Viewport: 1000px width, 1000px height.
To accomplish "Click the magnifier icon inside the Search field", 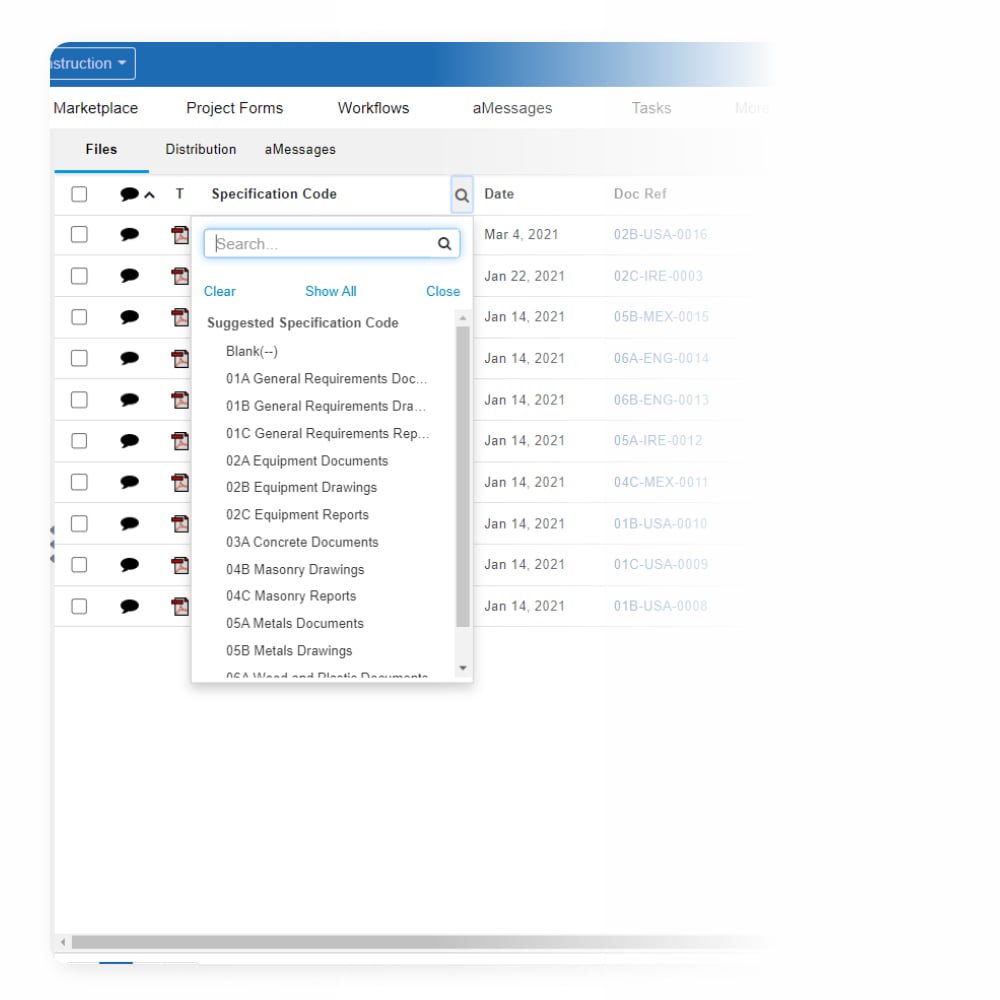I will pos(445,244).
